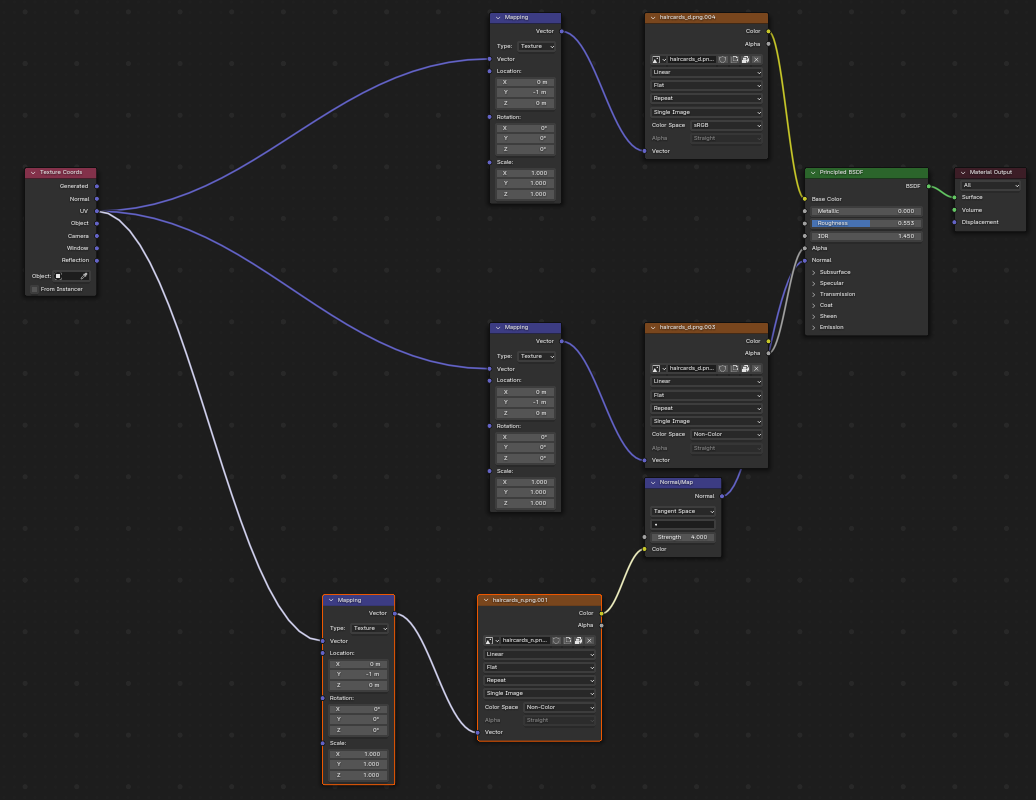Expand the Emission panel in Principled BSDF

(814, 327)
